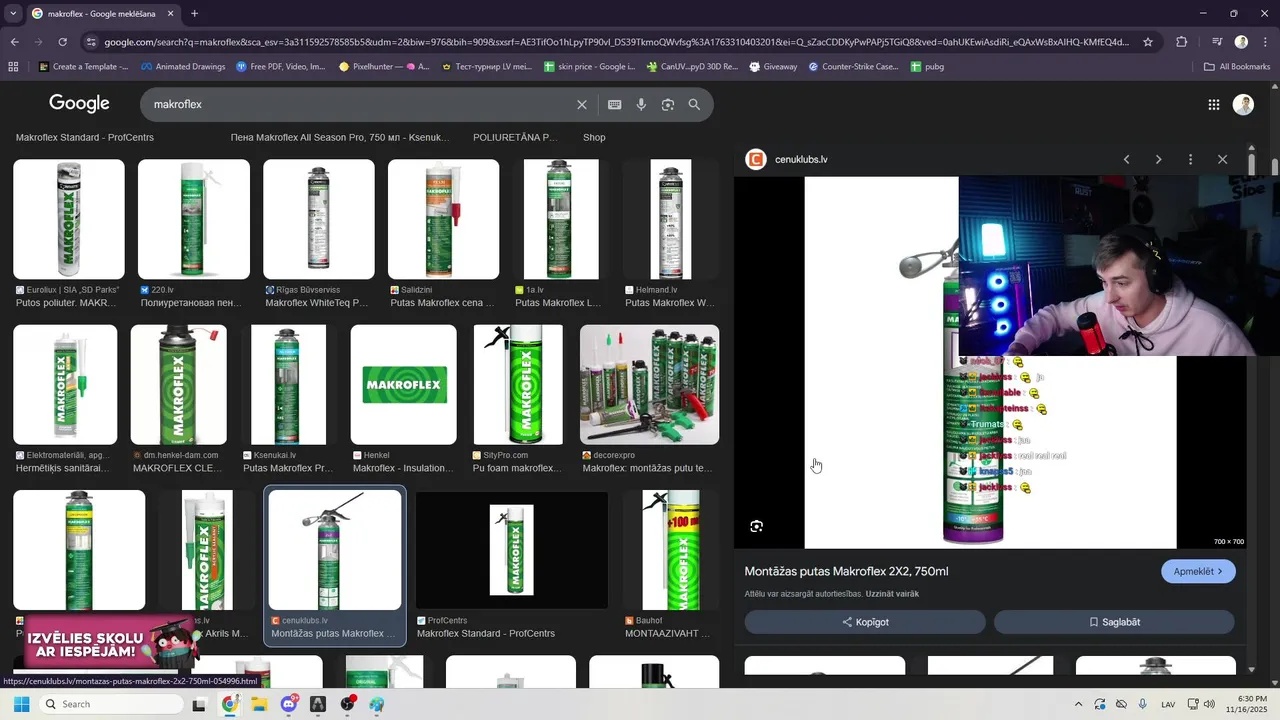Click the Saglabāt save button

click(x=1114, y=622)
